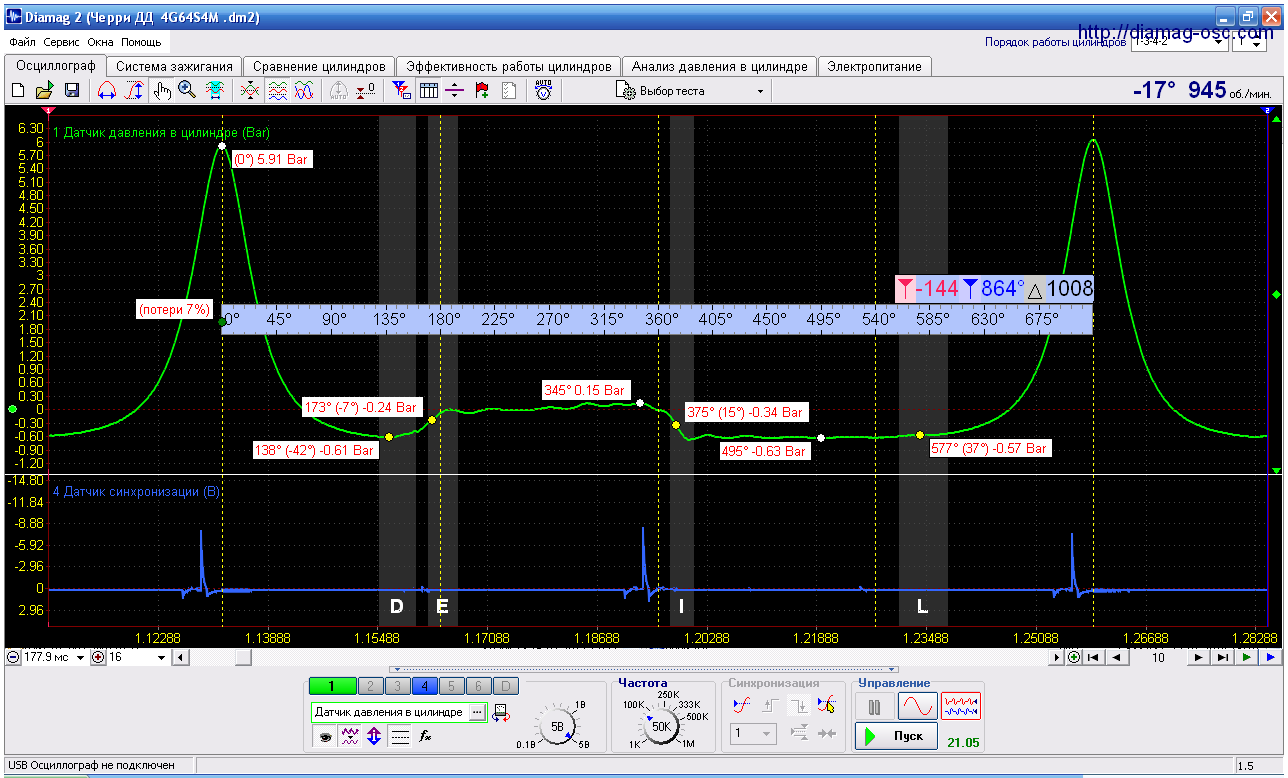Viewport: 1288px width, 778px height.
Task: Click the purple divider line icon
Action: [x=455, y=91]
